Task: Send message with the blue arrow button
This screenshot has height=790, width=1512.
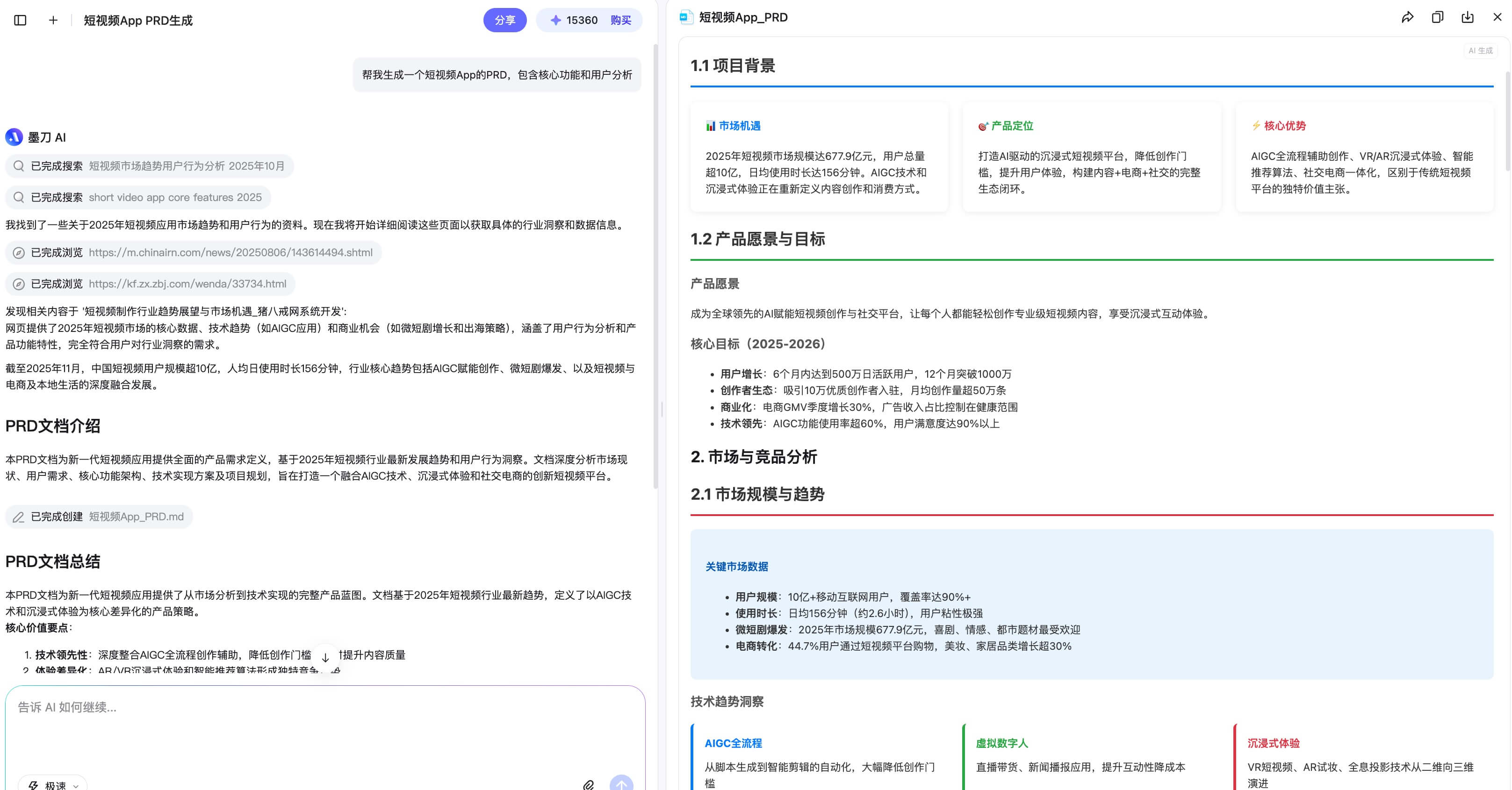Action: tap(622, 784)
